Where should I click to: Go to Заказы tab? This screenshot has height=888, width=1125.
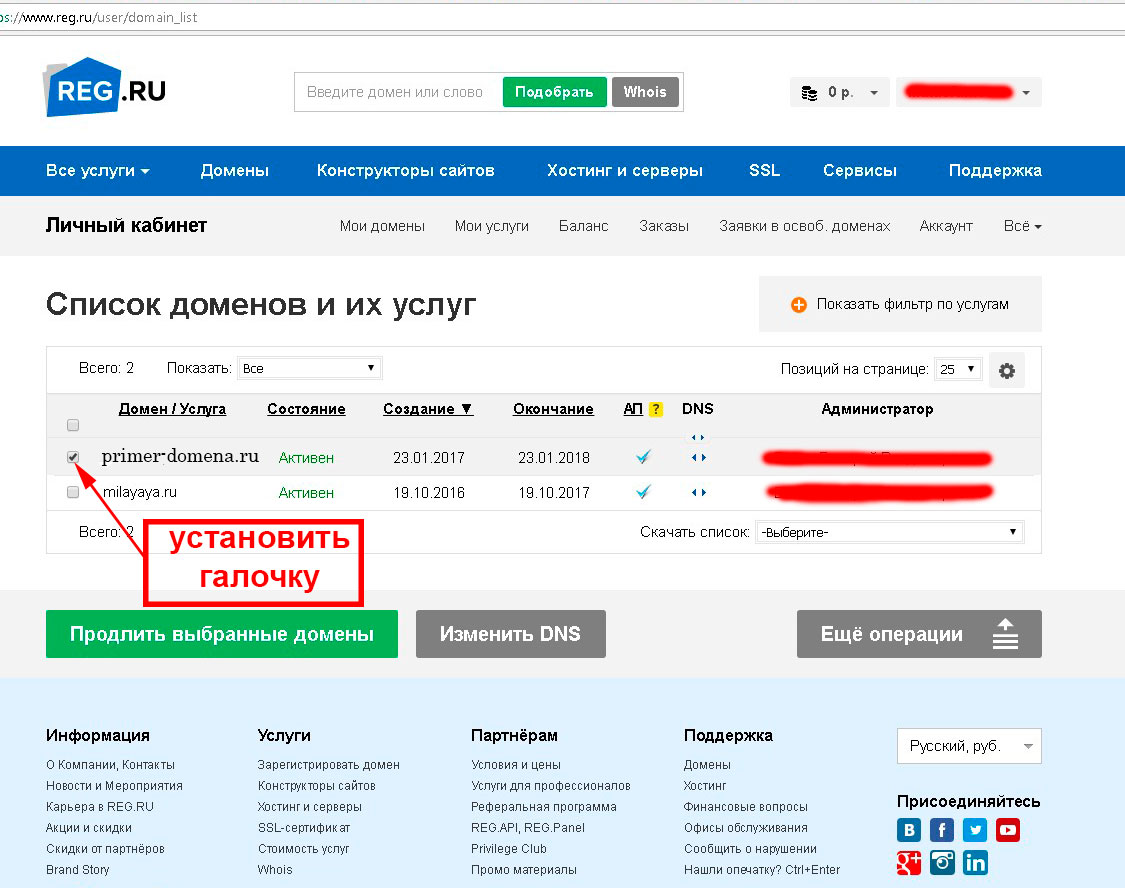664,226
